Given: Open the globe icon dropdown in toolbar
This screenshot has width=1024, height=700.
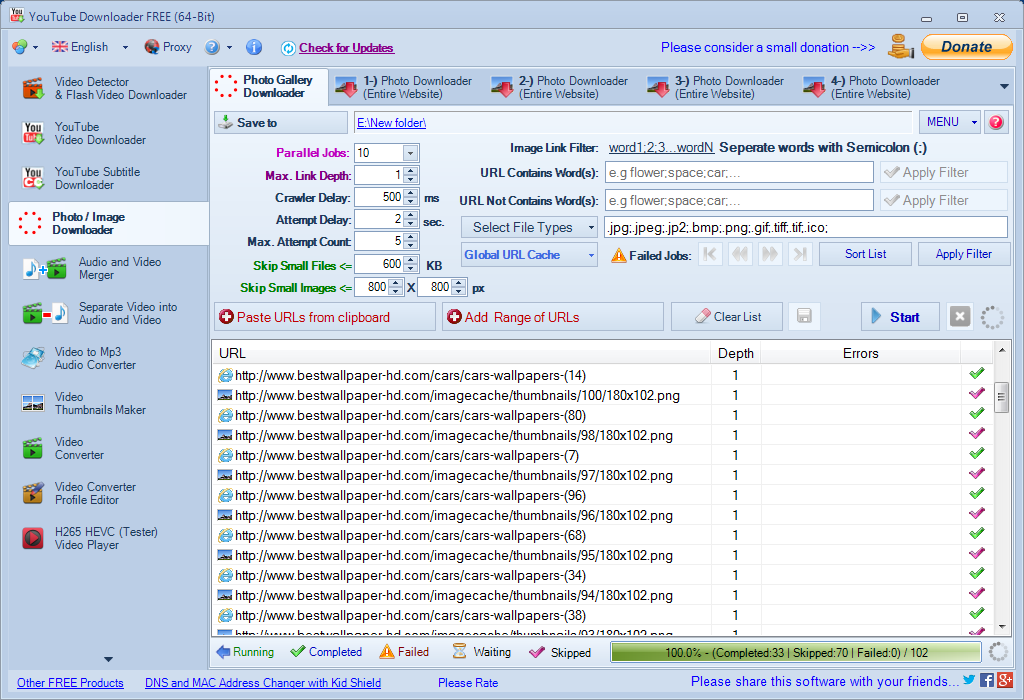Looking at the screenshot, I should [x=35, y=47].
